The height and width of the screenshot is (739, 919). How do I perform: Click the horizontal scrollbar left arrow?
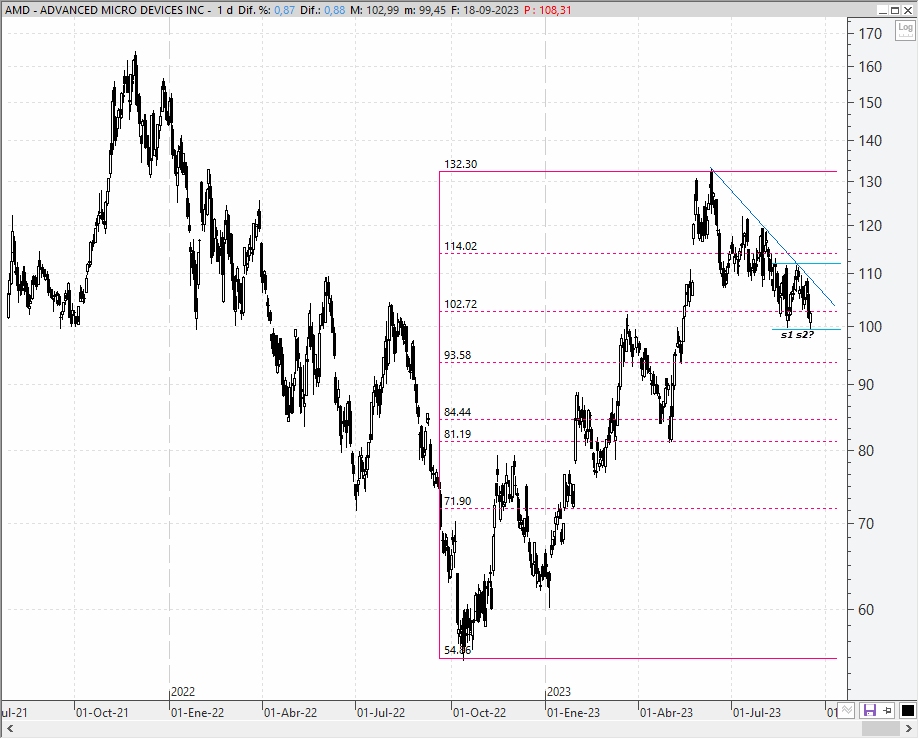click(9, 728)
